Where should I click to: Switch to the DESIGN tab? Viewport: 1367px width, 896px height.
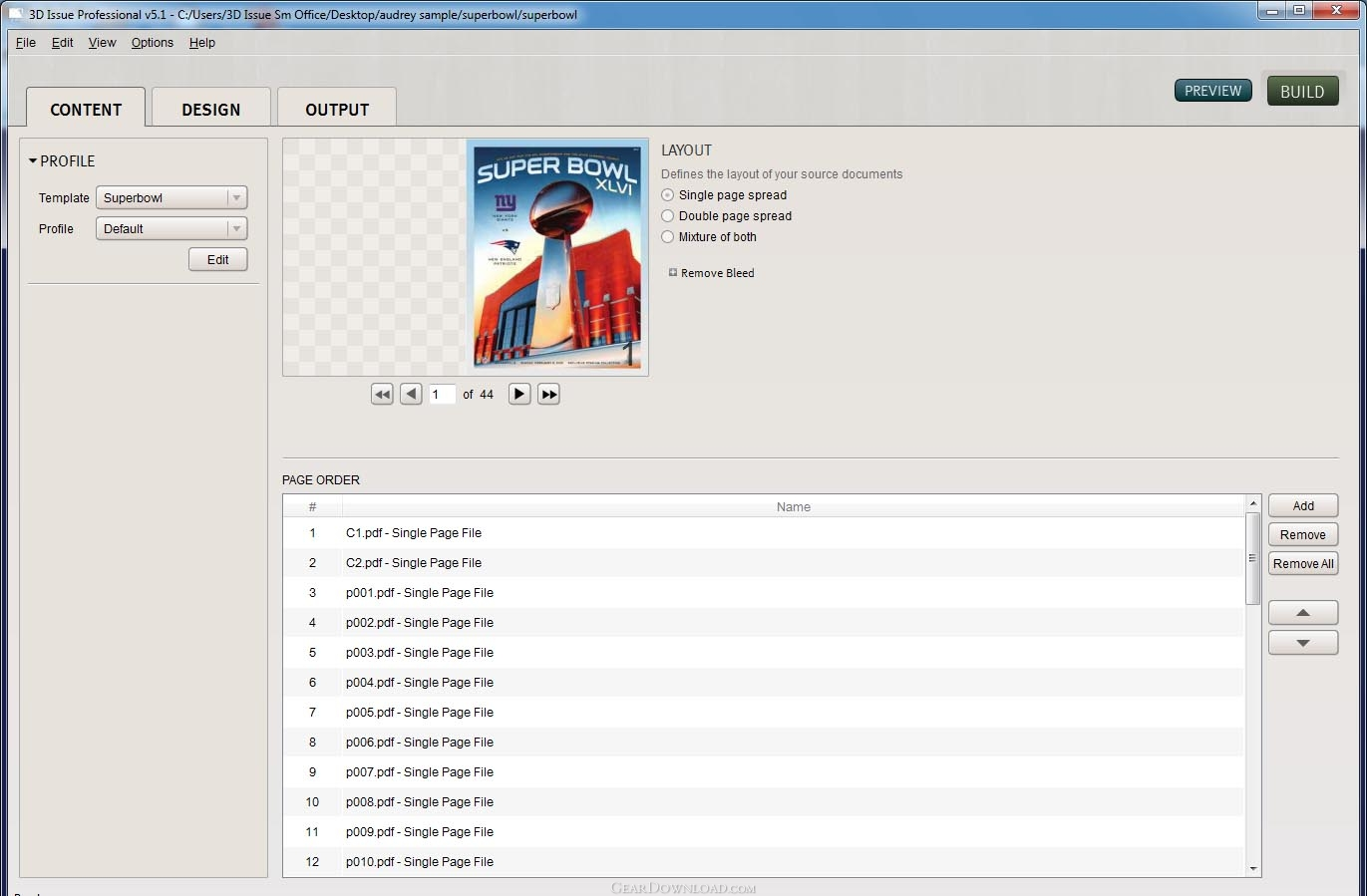tap(211, 108)
